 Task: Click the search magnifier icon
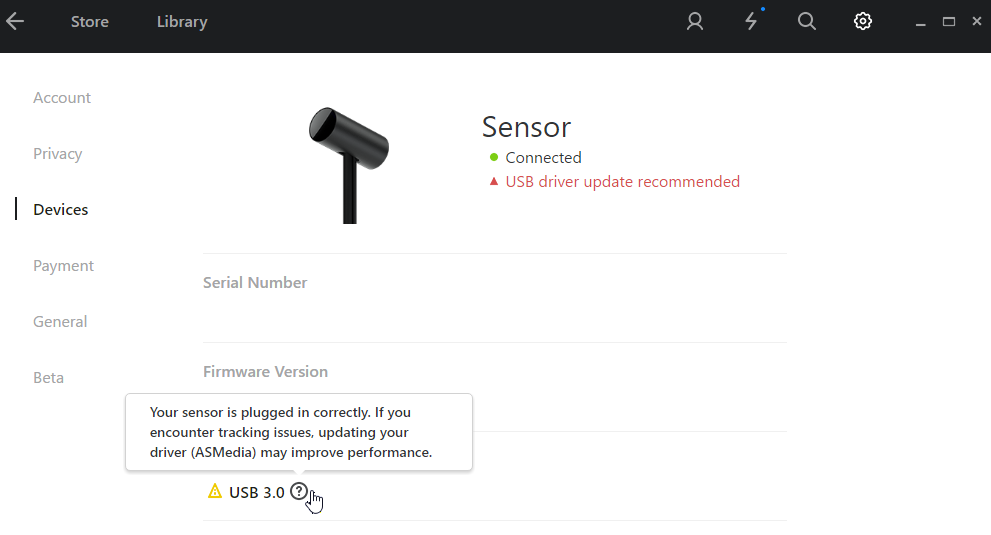(x=806, y=22)
